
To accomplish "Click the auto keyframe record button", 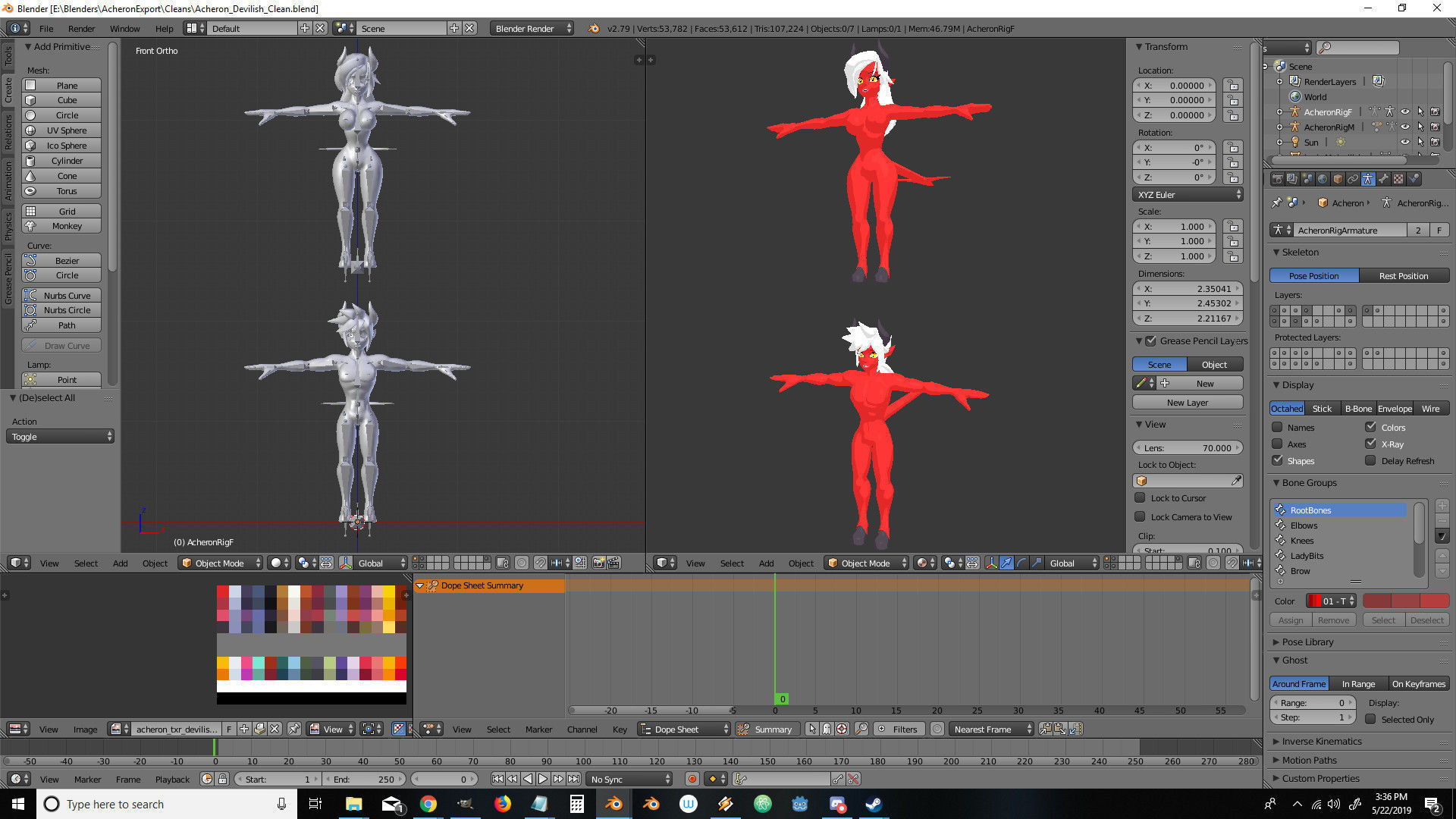I will point(692,779).
